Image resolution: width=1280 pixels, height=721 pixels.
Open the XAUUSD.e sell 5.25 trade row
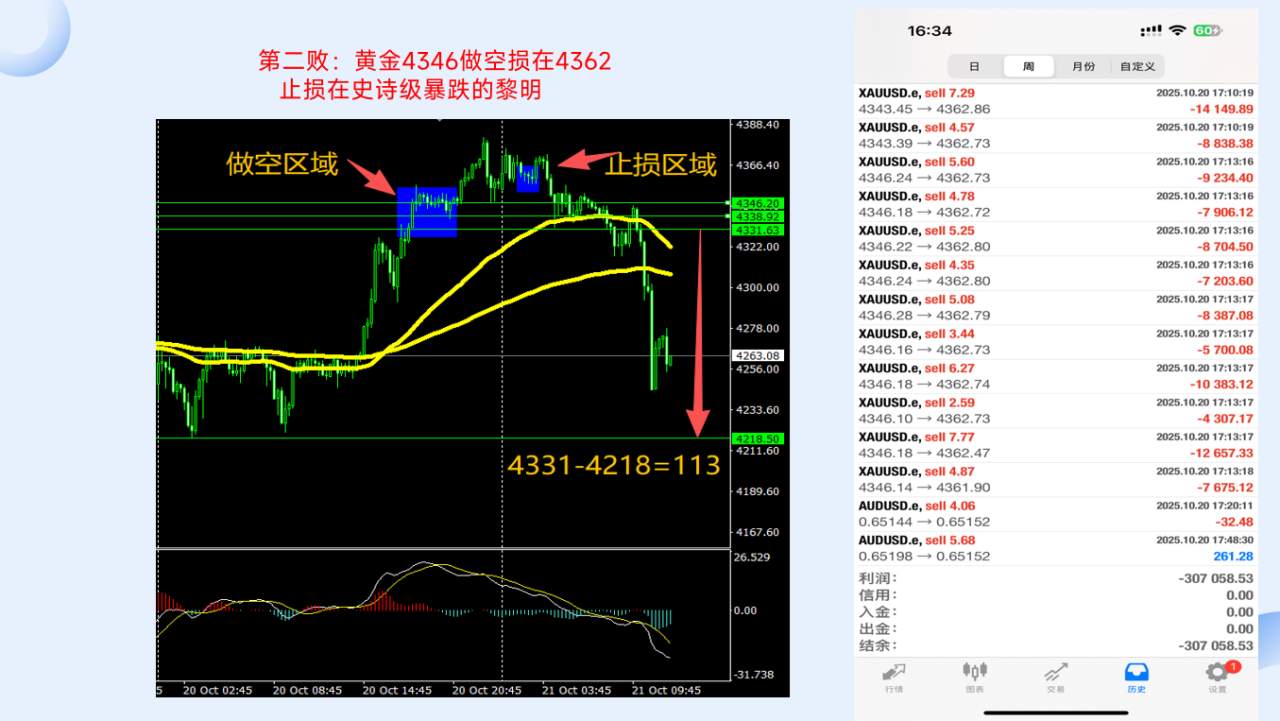click(1056, 239)
